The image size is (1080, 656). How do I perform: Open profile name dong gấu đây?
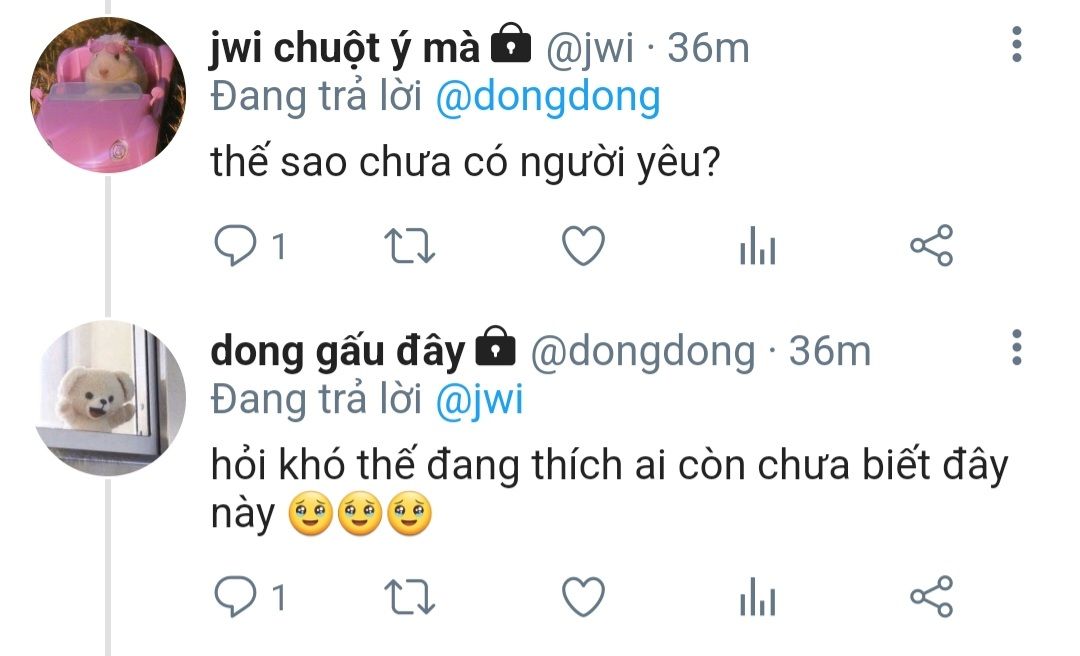(x=338, y=352)
